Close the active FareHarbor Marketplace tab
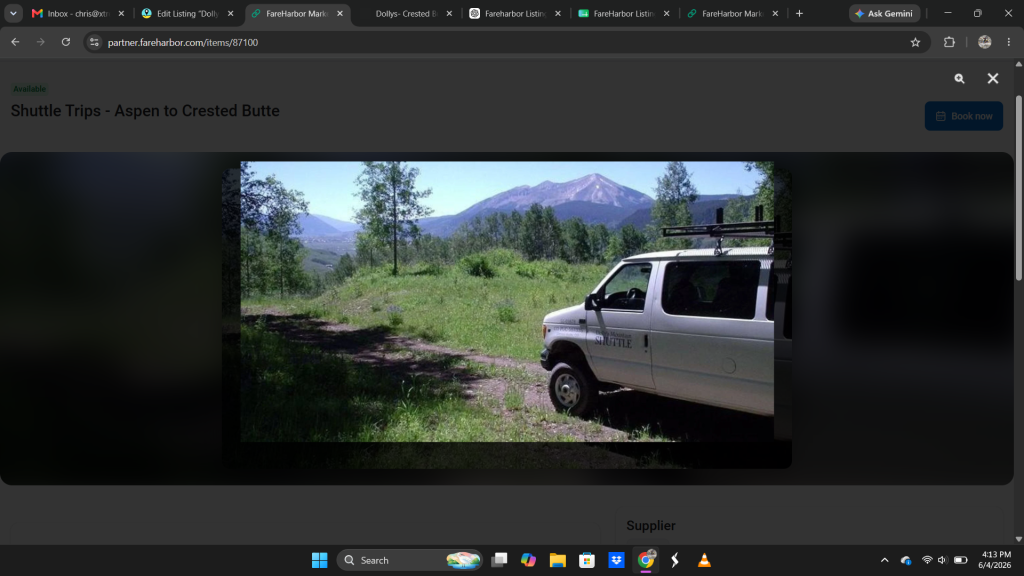Image resolution: width=1024 pixels, height=576 pixels. (x=340, y=13)
